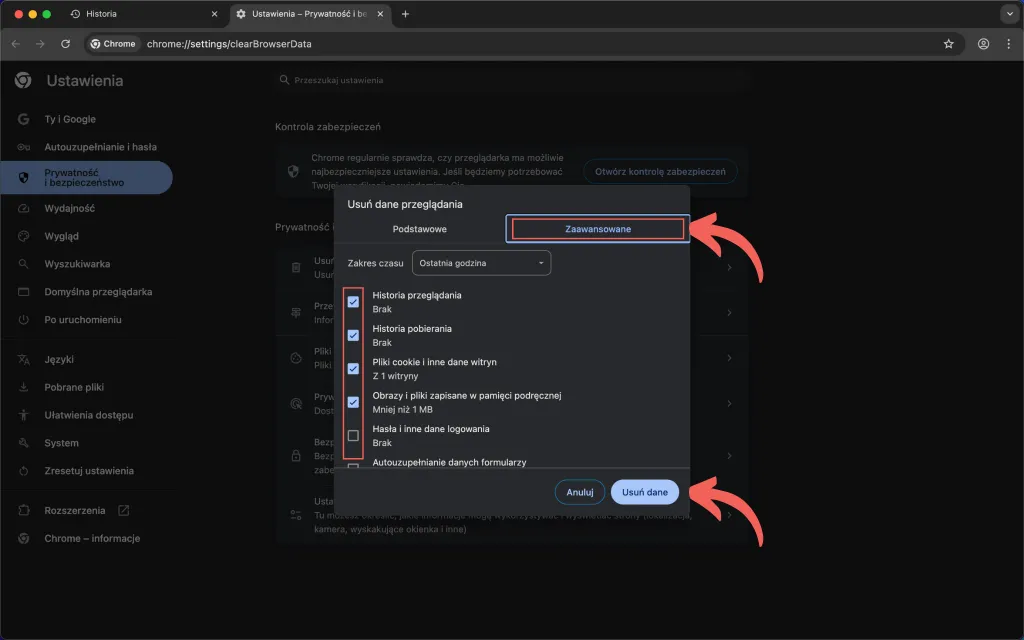The image size is (1024, 640).
Task: Select the Wygląd paintbrush icon in sidebar
Action: (22, 236)
